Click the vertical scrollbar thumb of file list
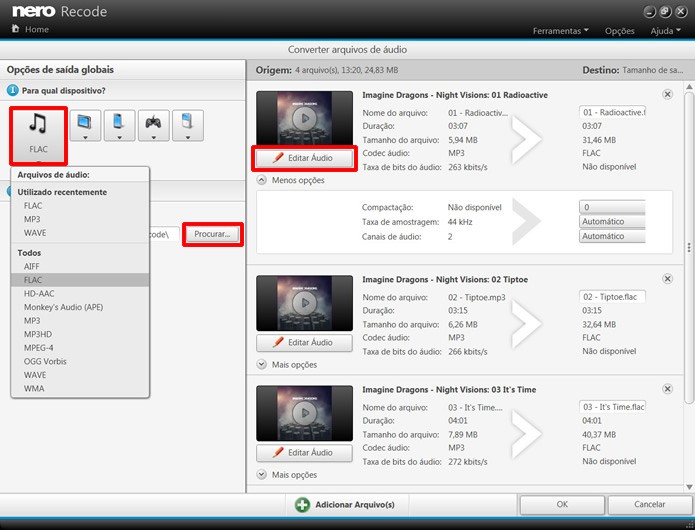This screenshot has height=530, width=695. [689, 247]
